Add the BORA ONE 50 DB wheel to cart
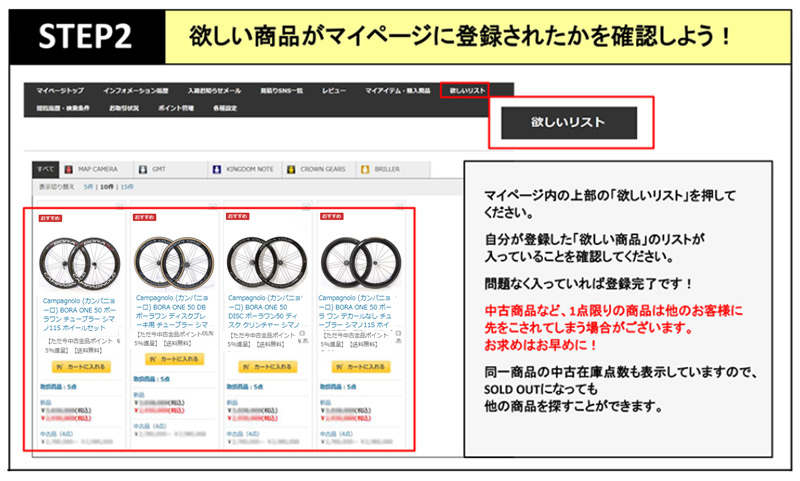This screenshot has height=481, width=800. (174, 359)
